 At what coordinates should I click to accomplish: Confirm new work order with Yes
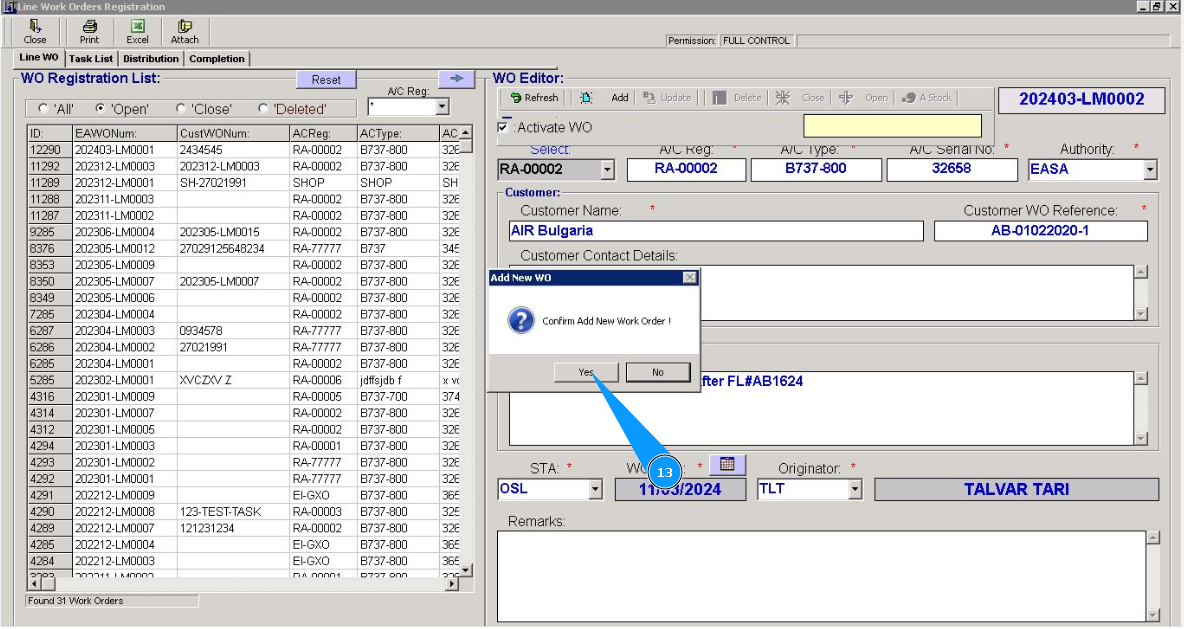coord(586,372)
